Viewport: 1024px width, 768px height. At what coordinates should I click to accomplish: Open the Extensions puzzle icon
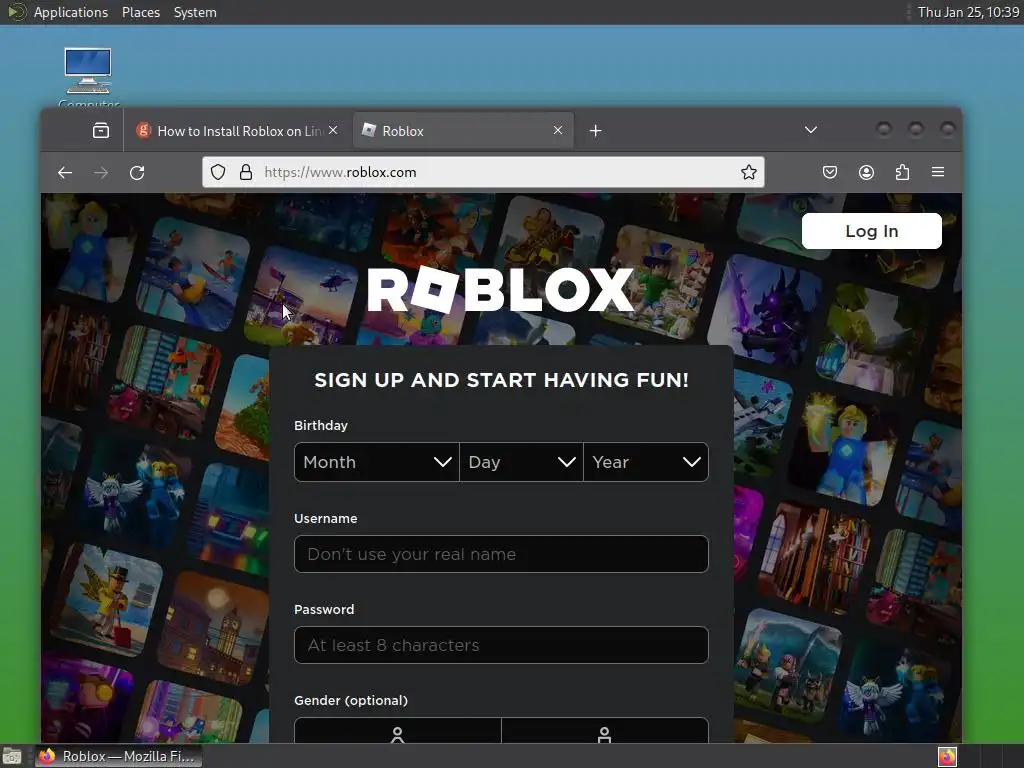pyautogui.click(x=902, y=172)
